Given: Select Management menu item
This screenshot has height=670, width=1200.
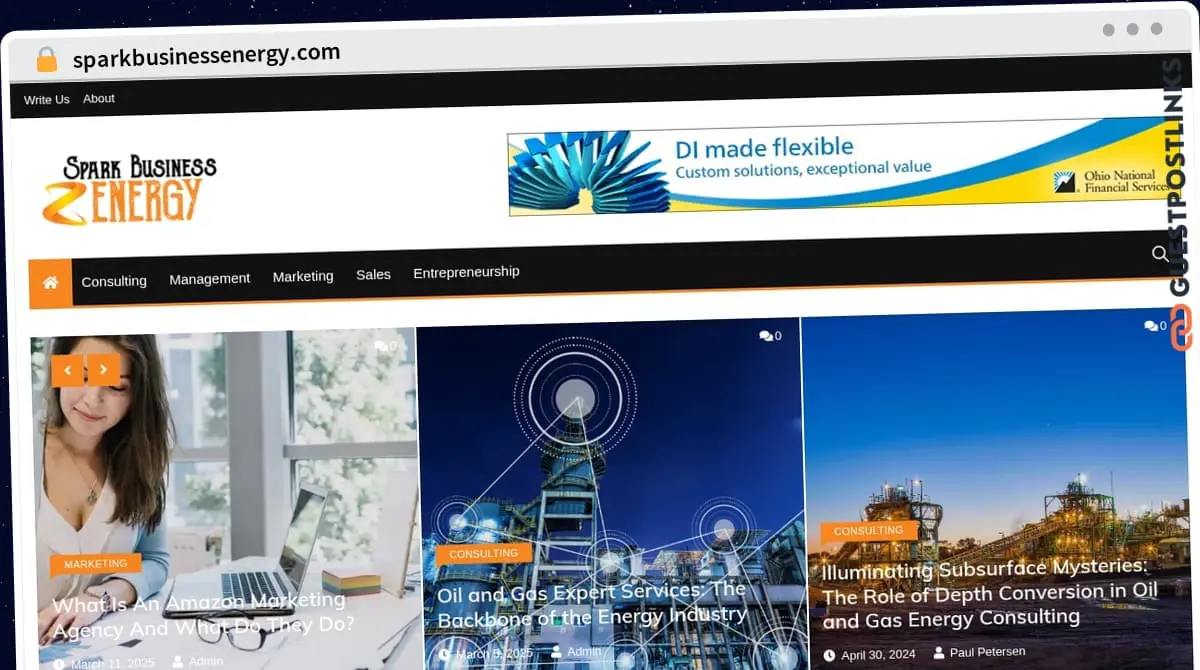Looking at the screenshot, I should (x=210, y=279).
